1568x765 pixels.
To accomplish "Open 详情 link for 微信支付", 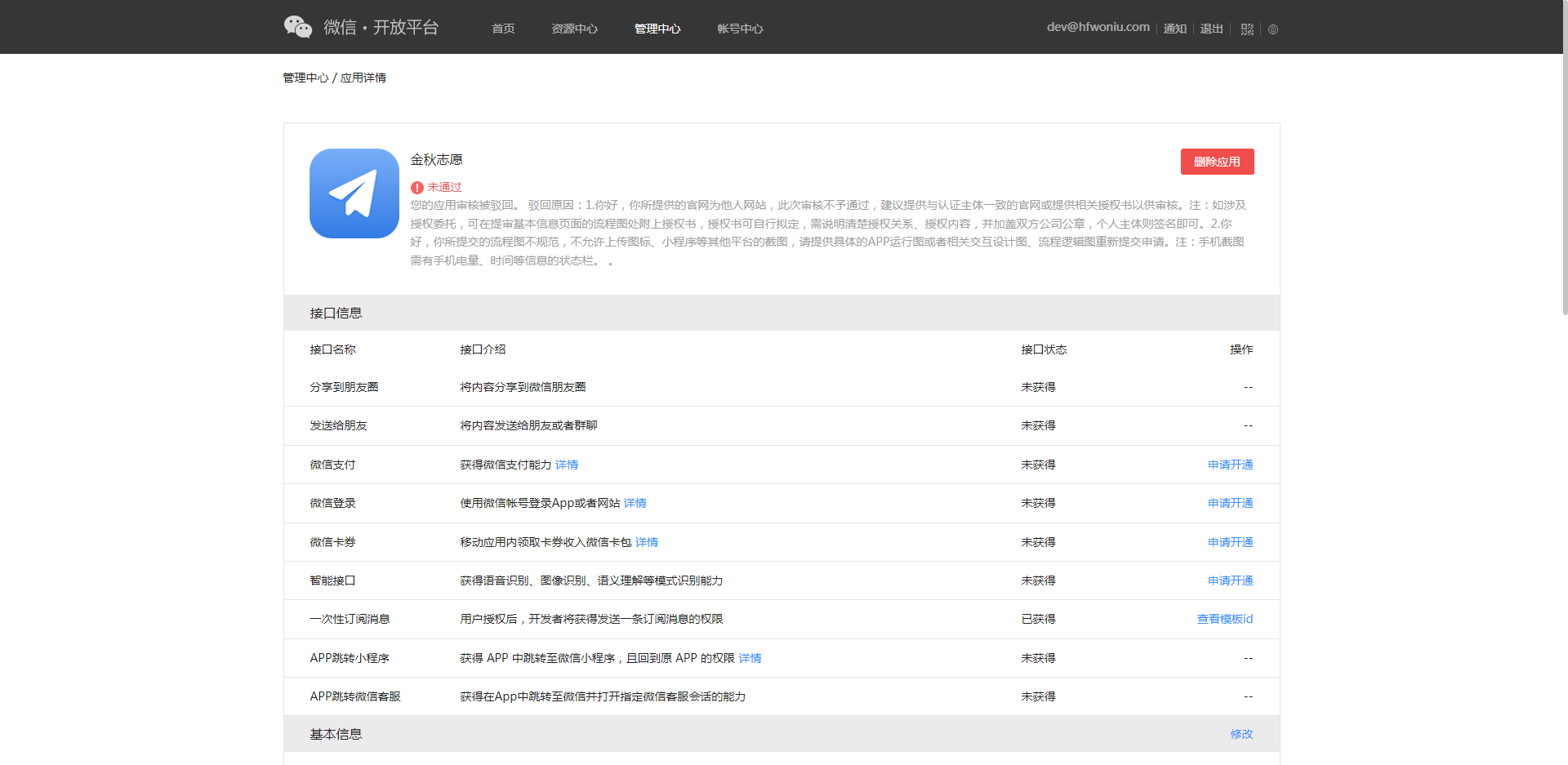I will click(567, 465).
